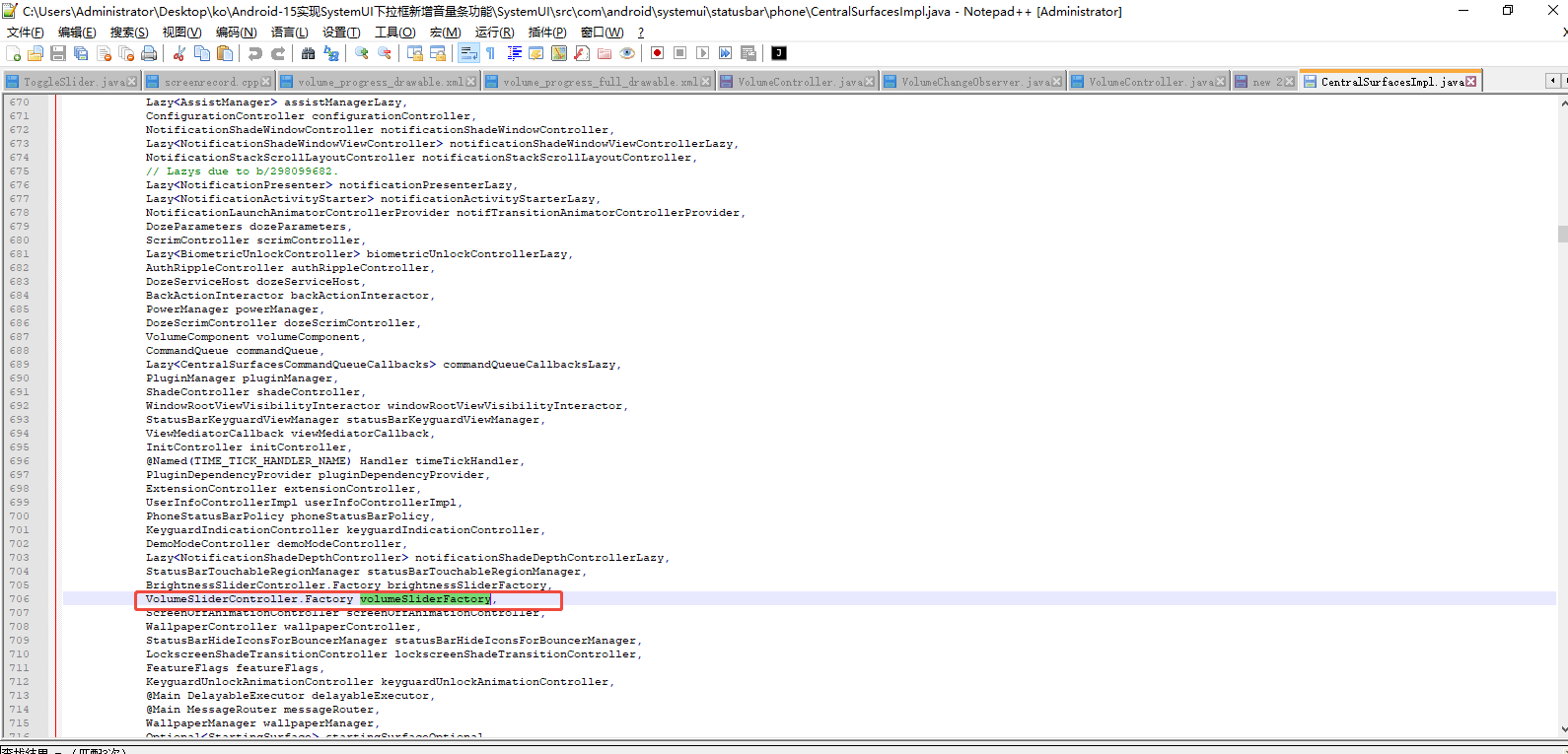1568x754 pixels.
Task: Close the VolumeChangeObserver.java tab
Action: [1058, 82]
